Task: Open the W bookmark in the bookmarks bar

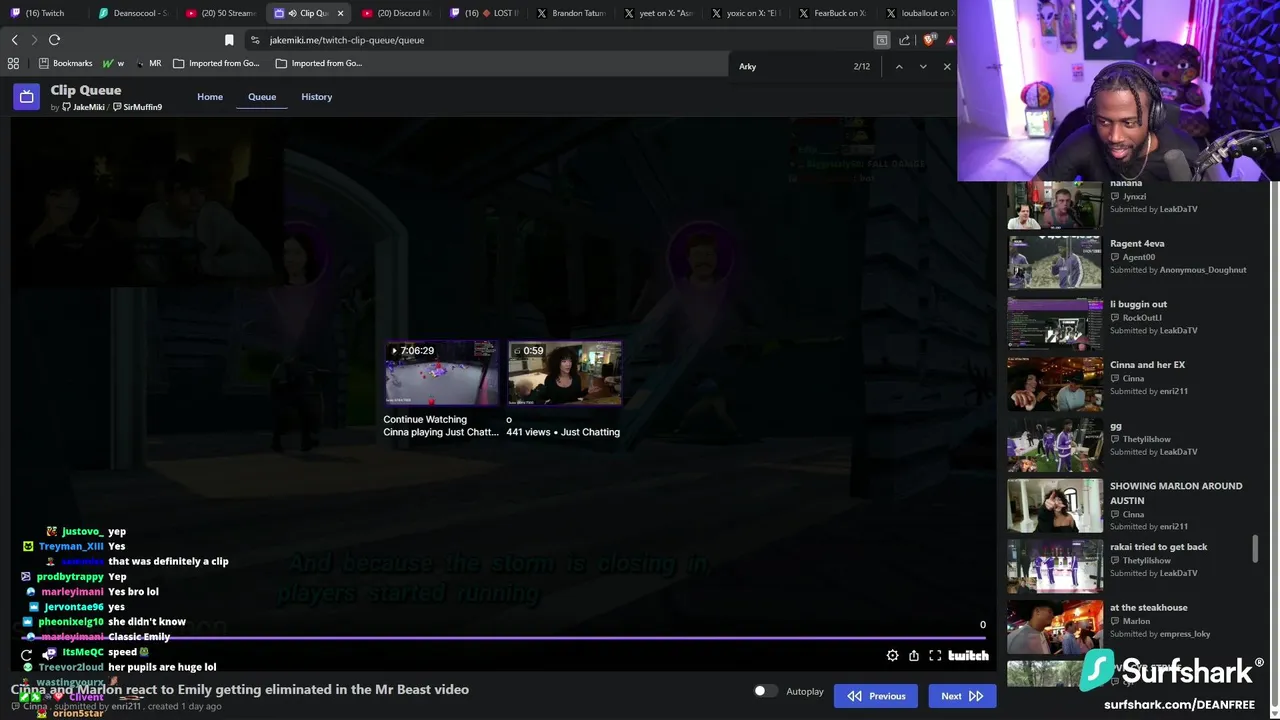Action: pos(113,63)
